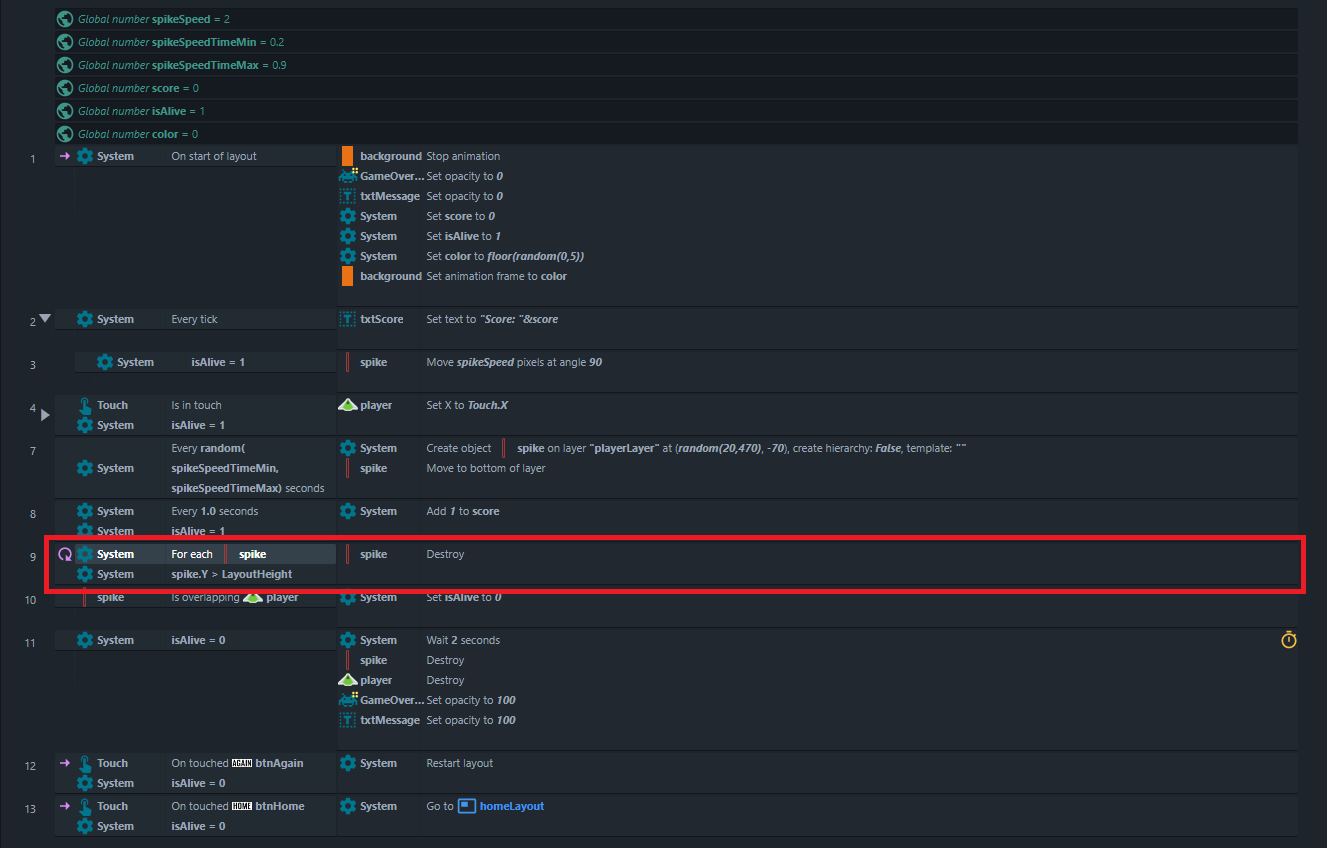1327x848 pixels.
Task: Click the Wait 2 seconds action
Action: coord(463,640)
